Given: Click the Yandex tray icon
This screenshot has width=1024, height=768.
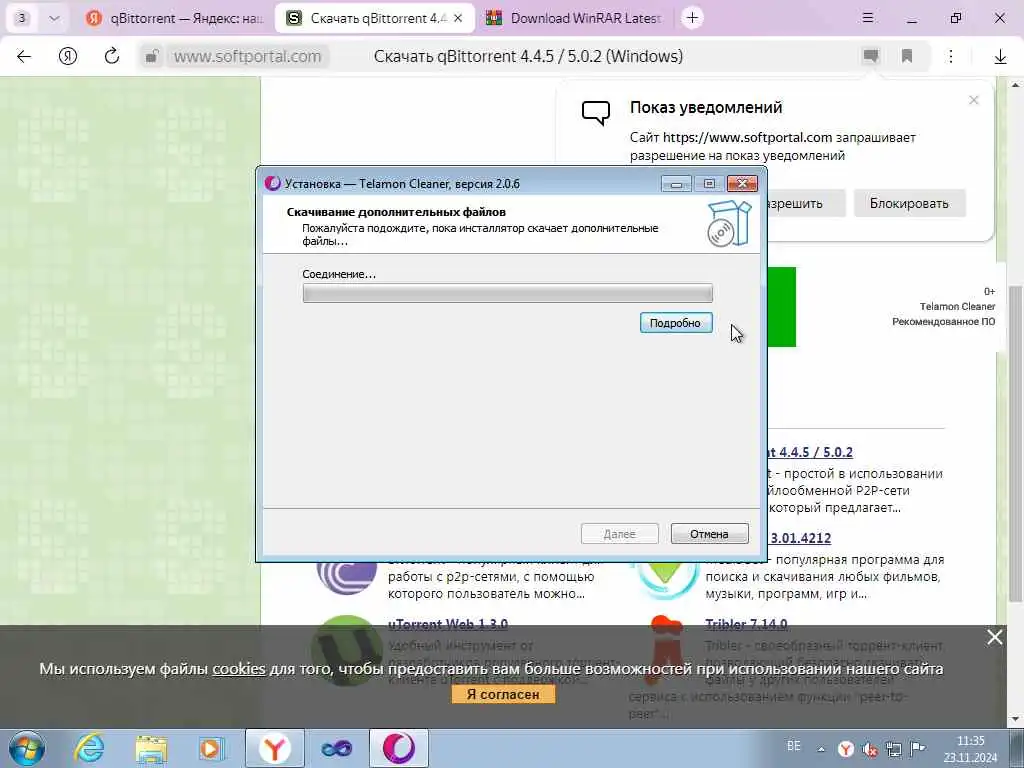Looking at the screenshot, I should point(846,749).
